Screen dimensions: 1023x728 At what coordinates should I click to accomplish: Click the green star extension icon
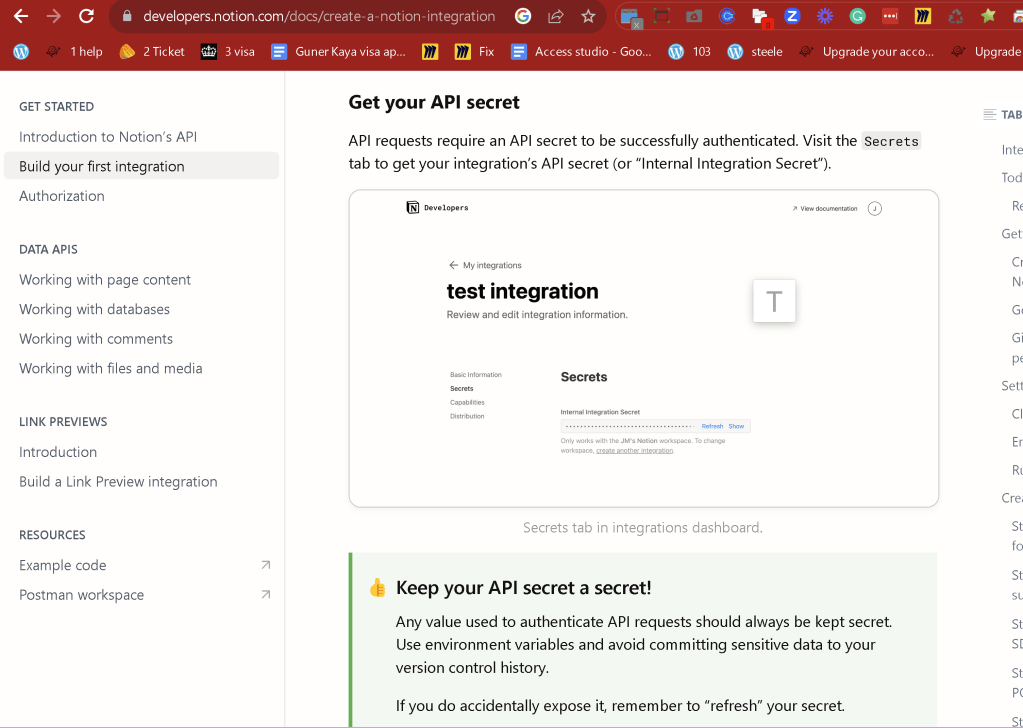[x=988, y=16]
